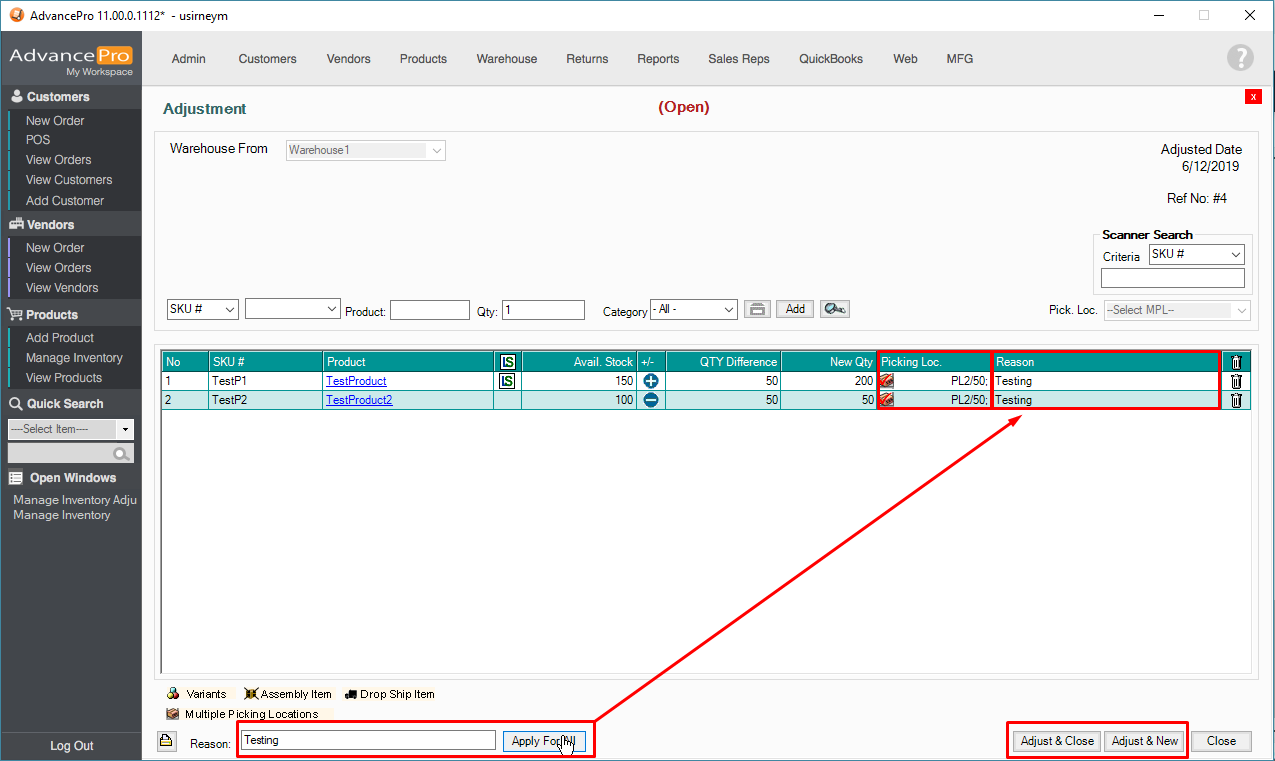
Task: Open the Warehouse menu
Action: [506, 59]
